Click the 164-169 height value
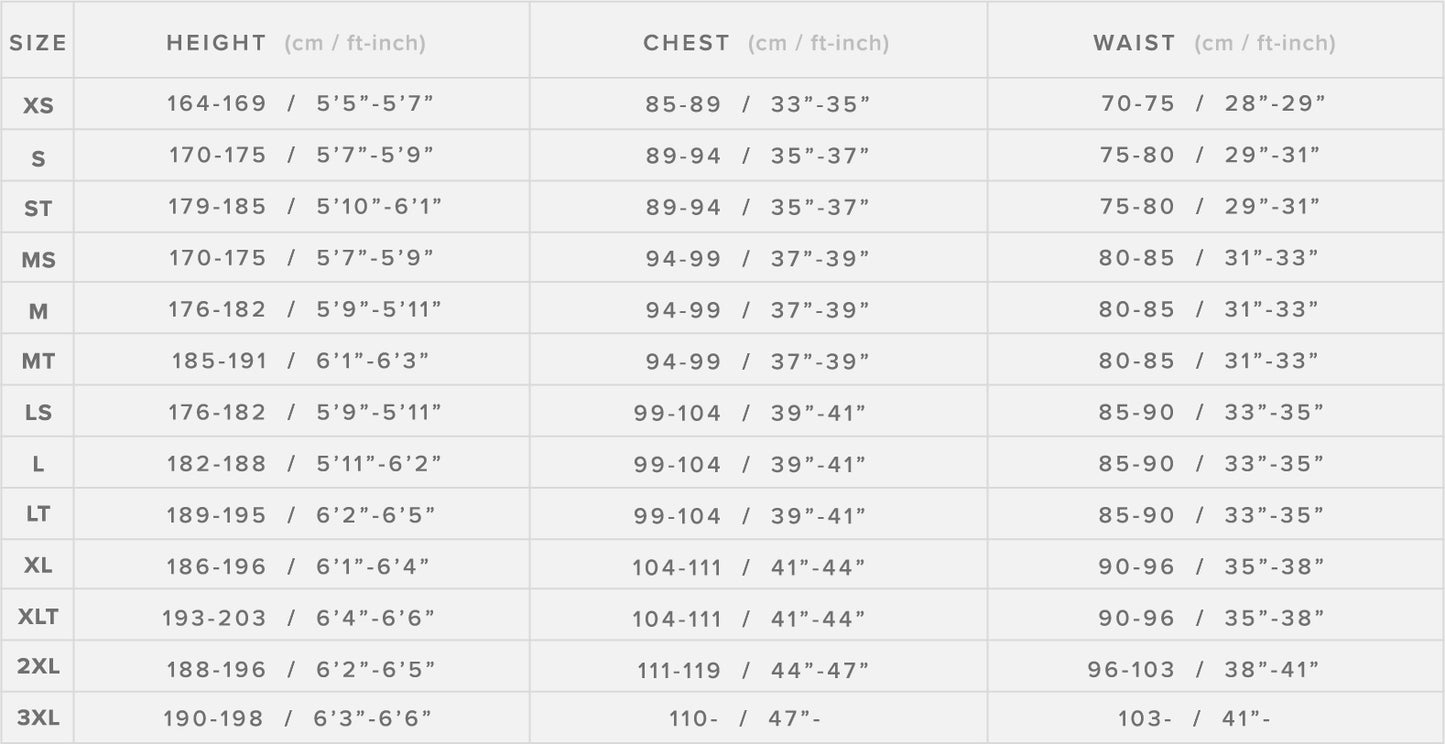The width and height of the screenshot is (1445, 744). point(216,104)
